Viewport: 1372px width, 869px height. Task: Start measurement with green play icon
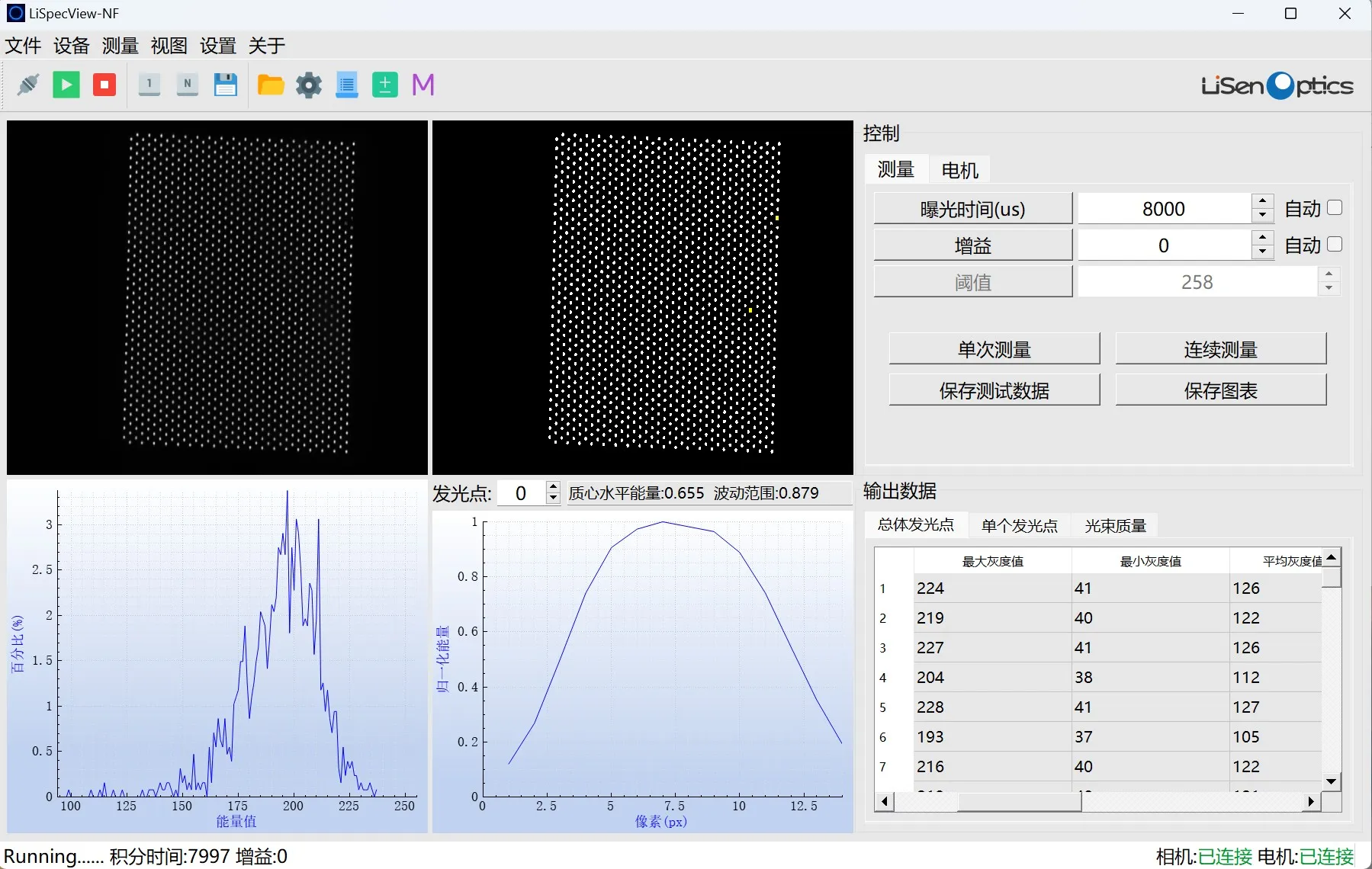(x=66, y=85)
